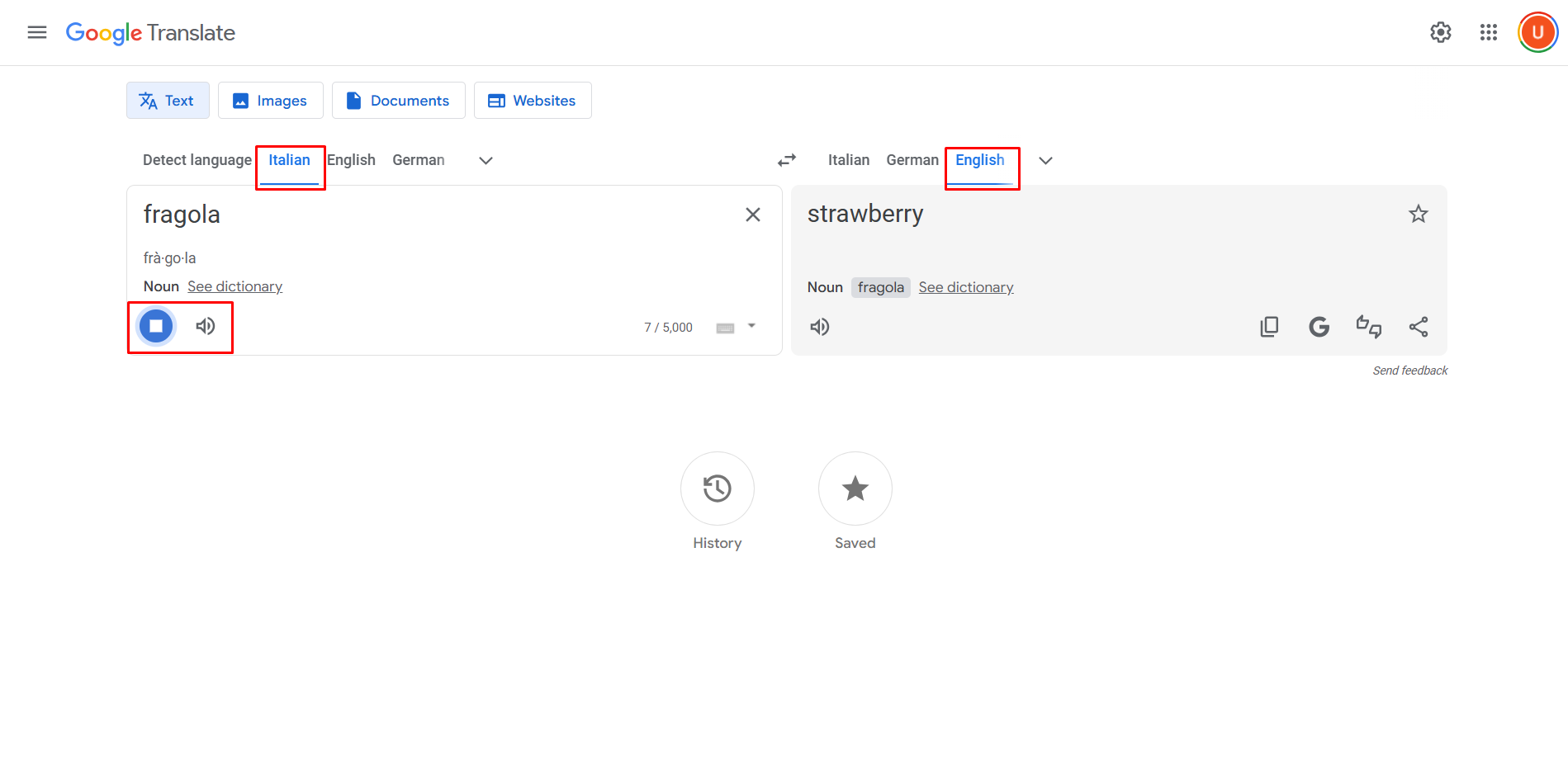Expand more target languages dropdown
The image size is (1568, 779).
(1045, 160)
